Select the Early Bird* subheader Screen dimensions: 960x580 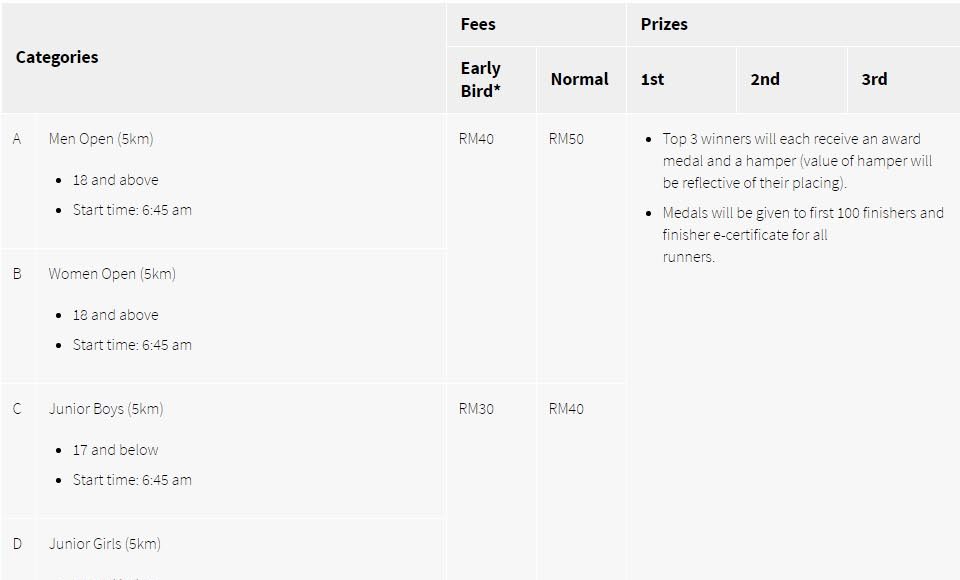point(481,79)
